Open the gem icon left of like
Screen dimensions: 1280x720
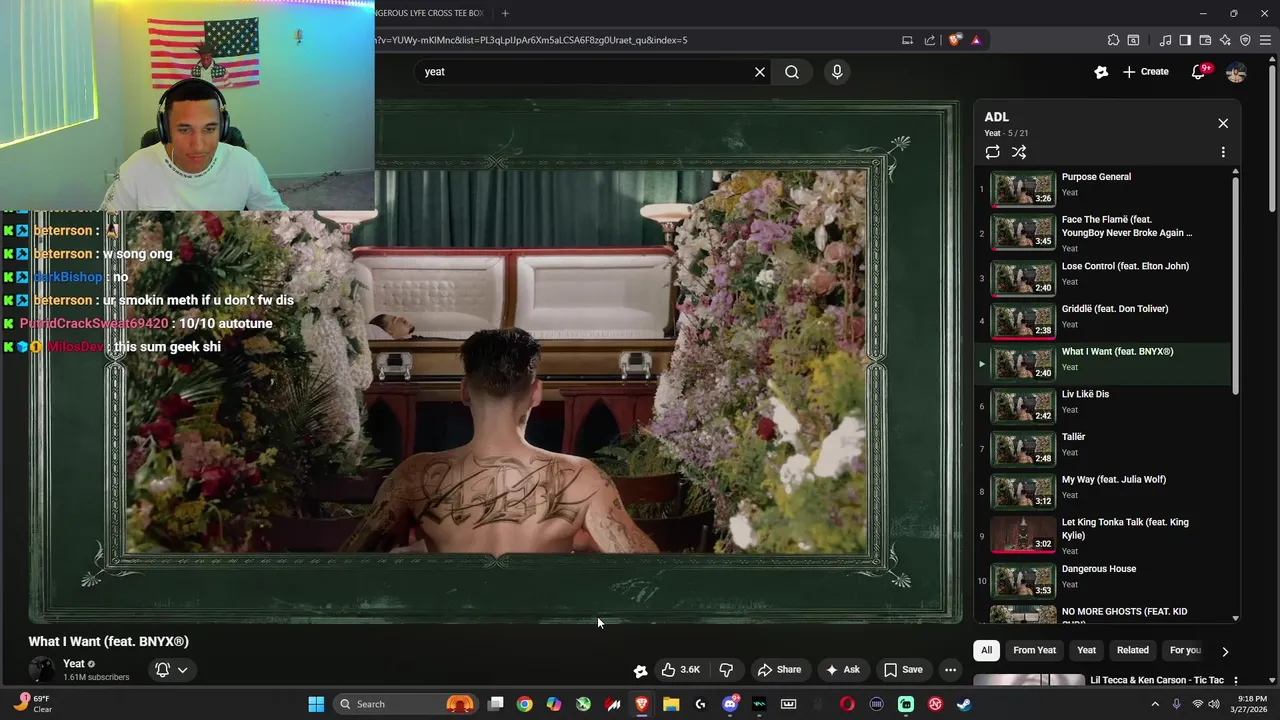tap(641, 670)
